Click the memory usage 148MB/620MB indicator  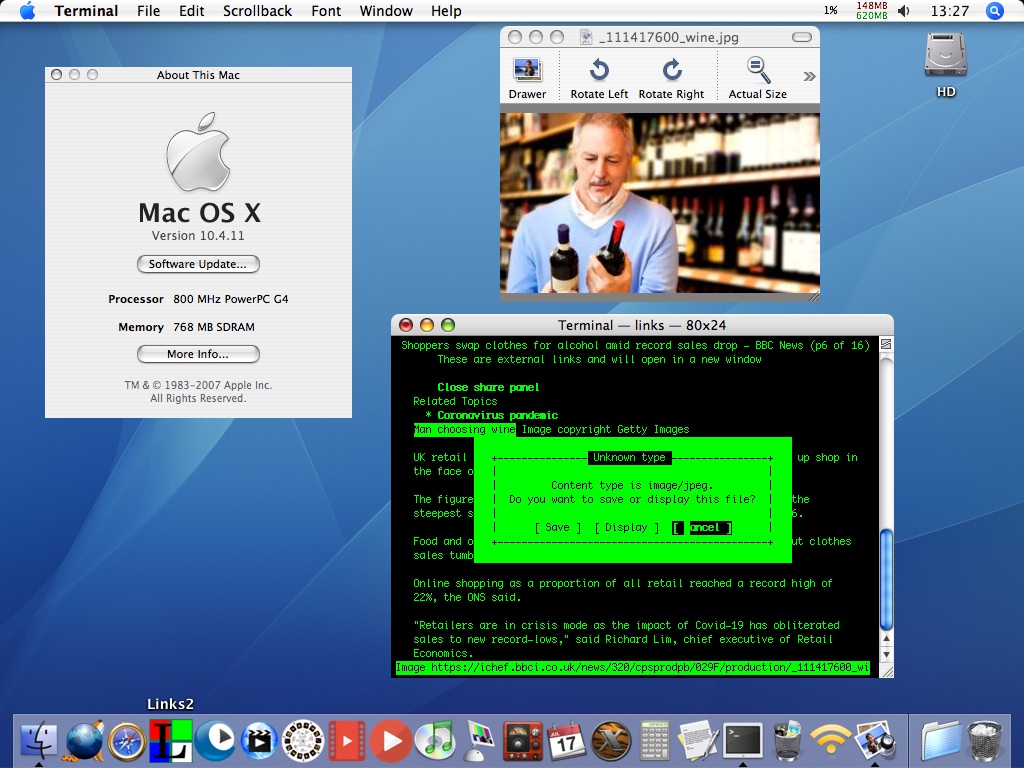tap(872, 10)
